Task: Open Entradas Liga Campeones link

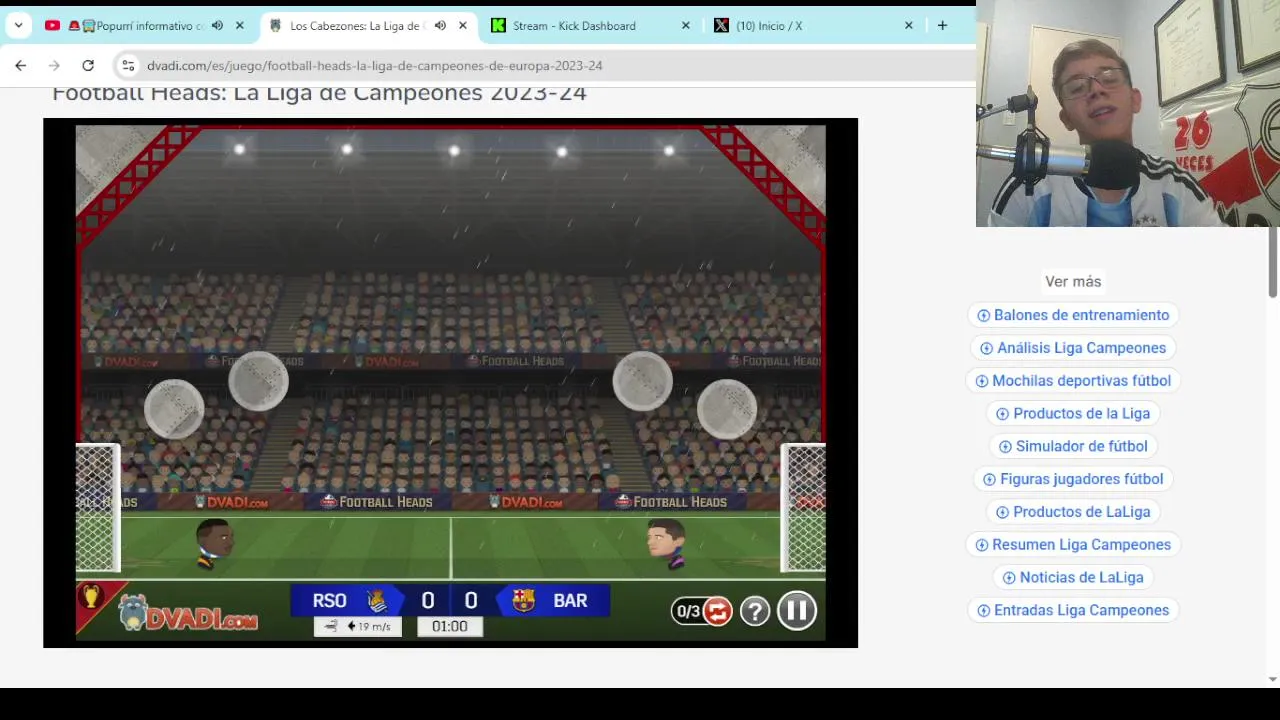Action: [x=1073, y=610]
